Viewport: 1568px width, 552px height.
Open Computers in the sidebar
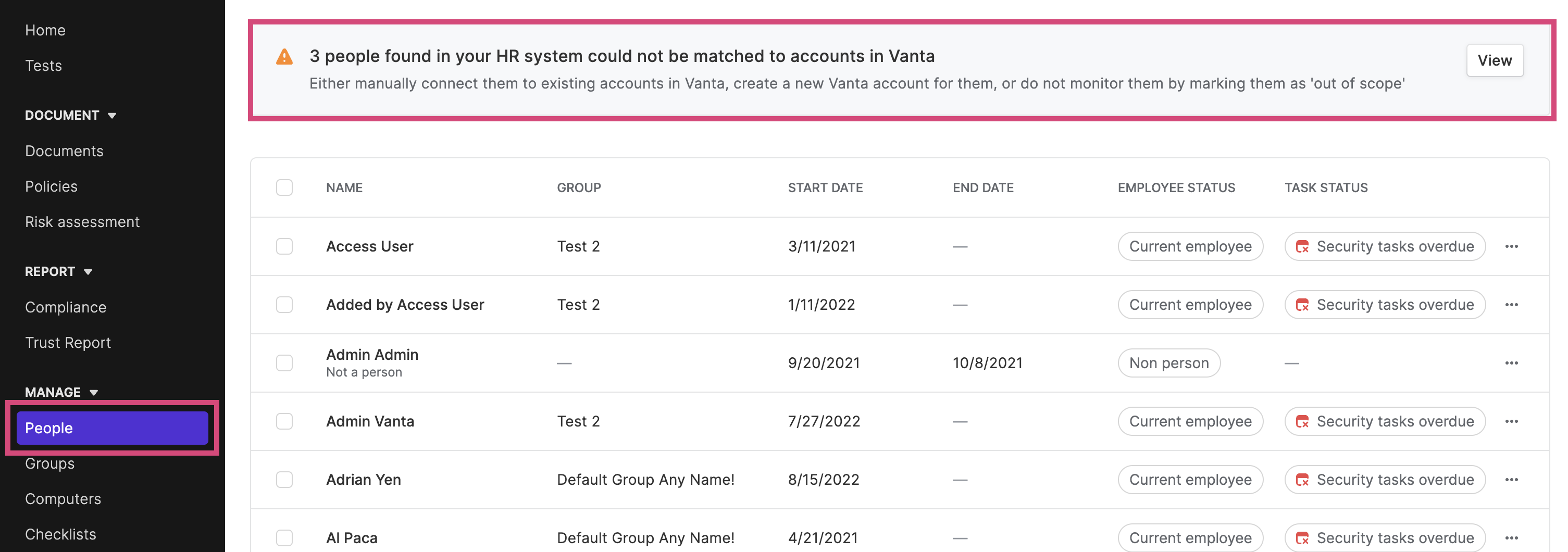pos(63,499)
